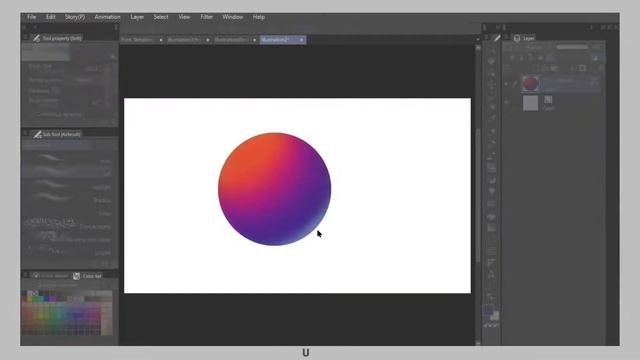Open the Layer palette tab

point(524,38)
